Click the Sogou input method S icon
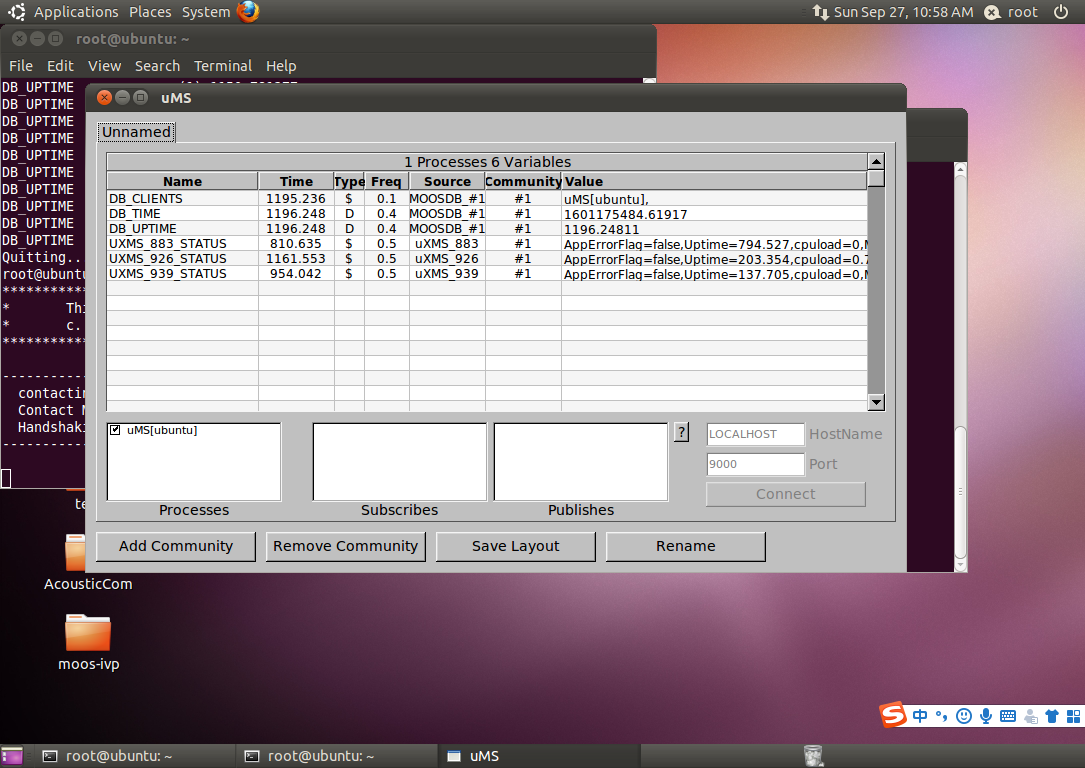 (x=893, y=715)
